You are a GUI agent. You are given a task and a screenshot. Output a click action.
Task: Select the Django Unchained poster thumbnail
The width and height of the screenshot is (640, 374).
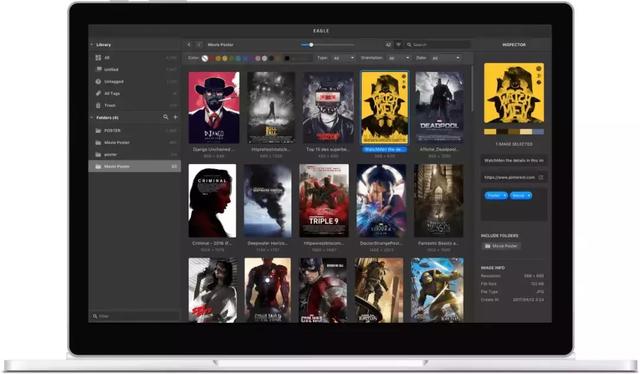214,107
